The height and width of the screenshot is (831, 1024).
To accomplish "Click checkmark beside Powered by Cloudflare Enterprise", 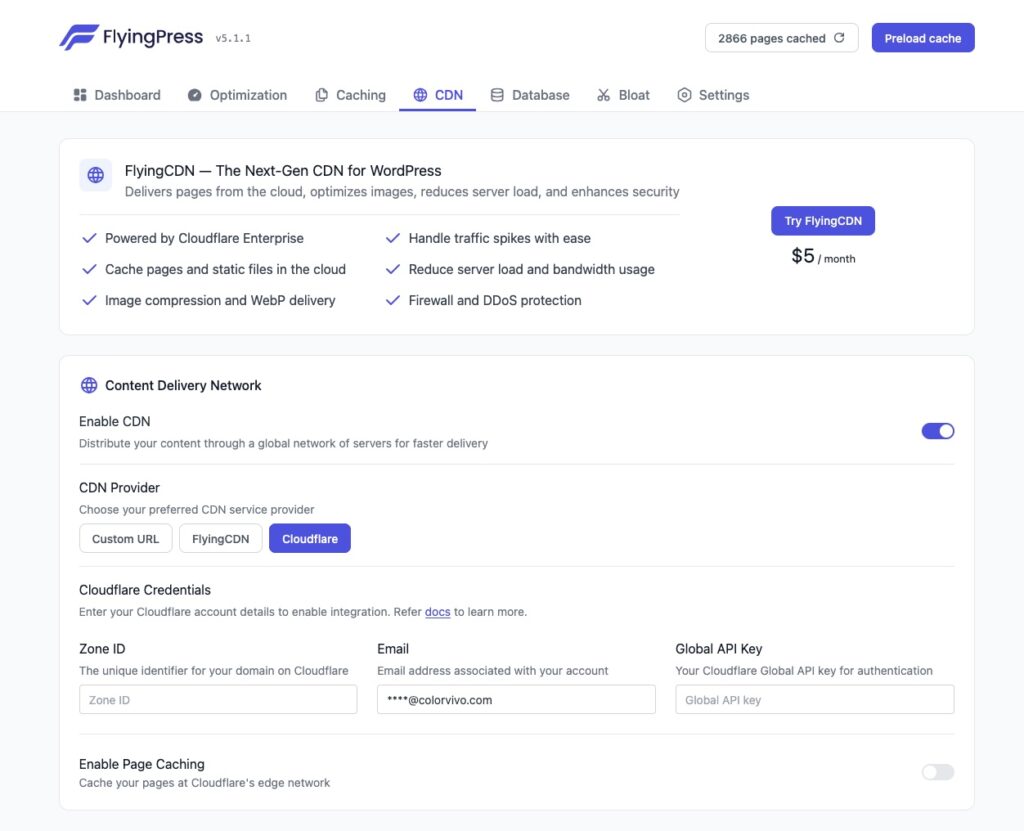I will click(89, 238).
